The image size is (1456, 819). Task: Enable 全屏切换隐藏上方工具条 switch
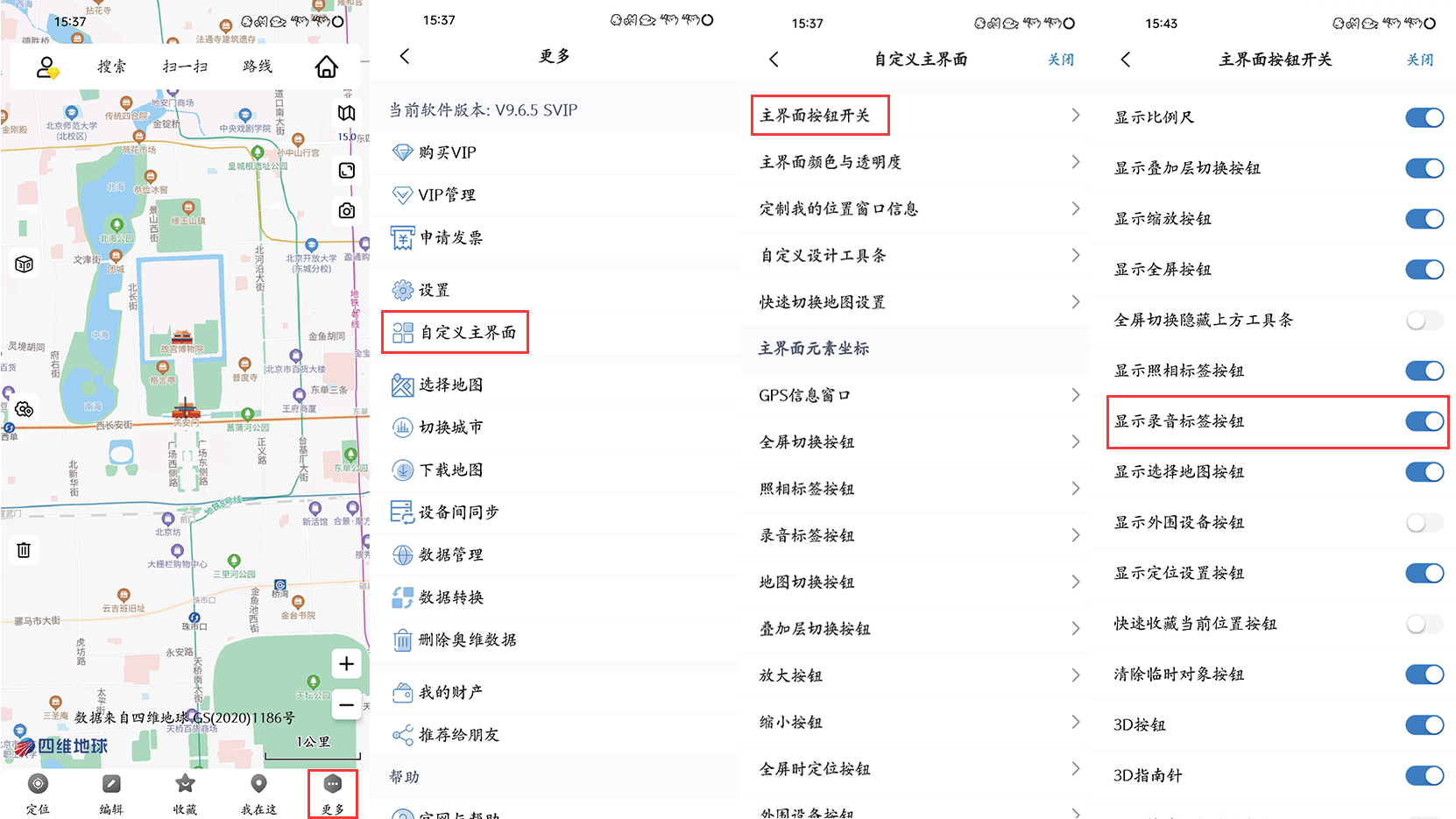click(1424, 321)
